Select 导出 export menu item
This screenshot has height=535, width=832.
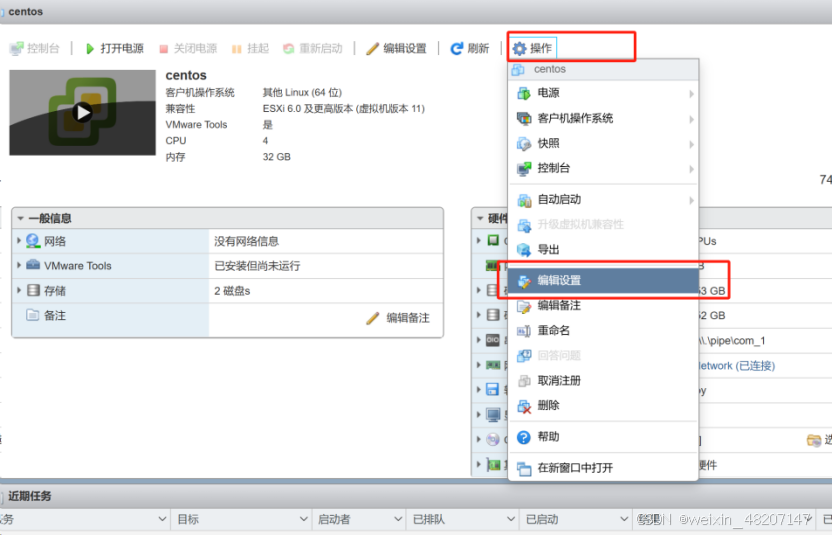tap(603, 249)
